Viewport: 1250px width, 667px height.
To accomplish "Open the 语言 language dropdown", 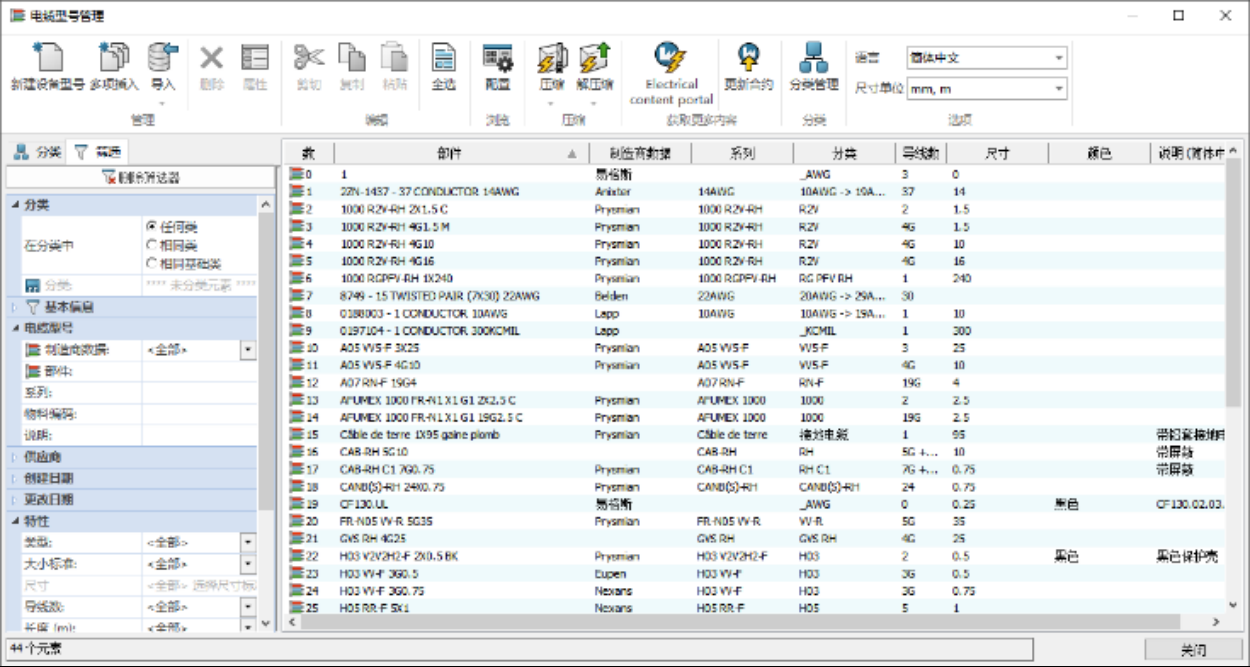I will point(985,58).
